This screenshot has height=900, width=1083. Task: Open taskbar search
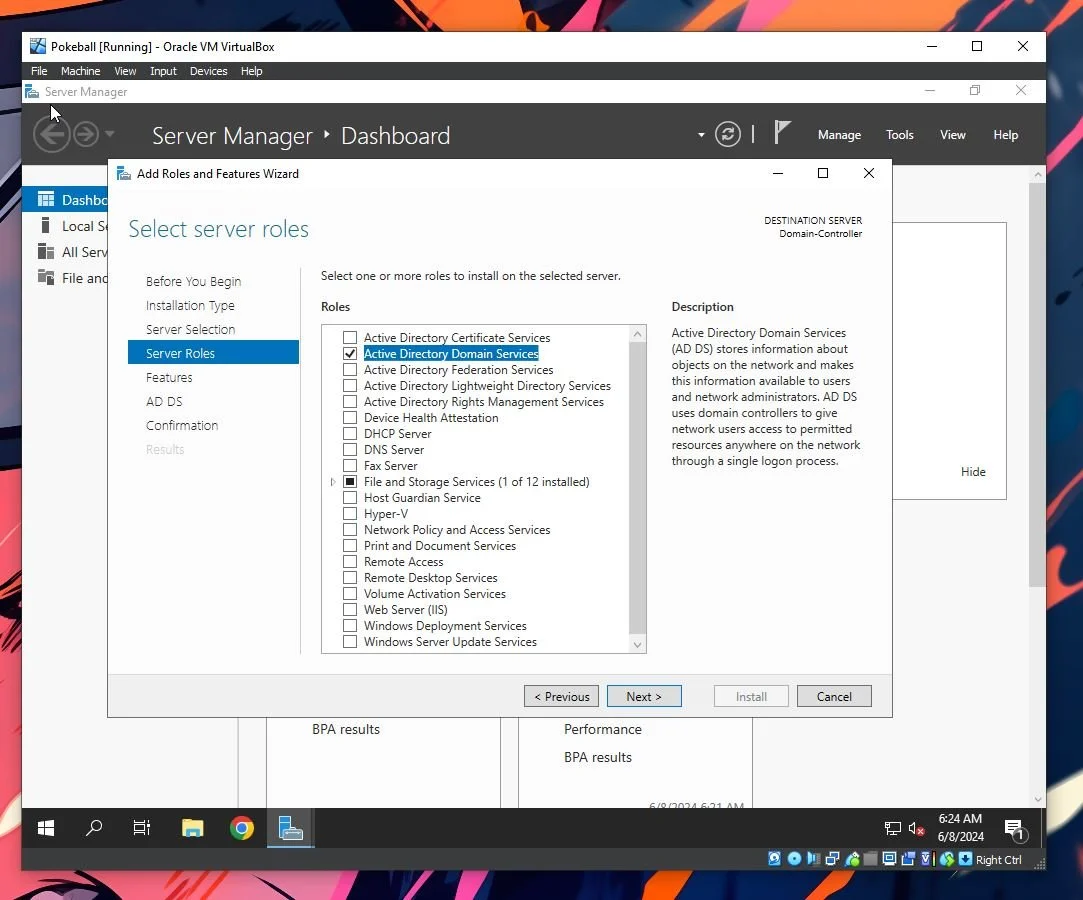[x=94, y=827]
